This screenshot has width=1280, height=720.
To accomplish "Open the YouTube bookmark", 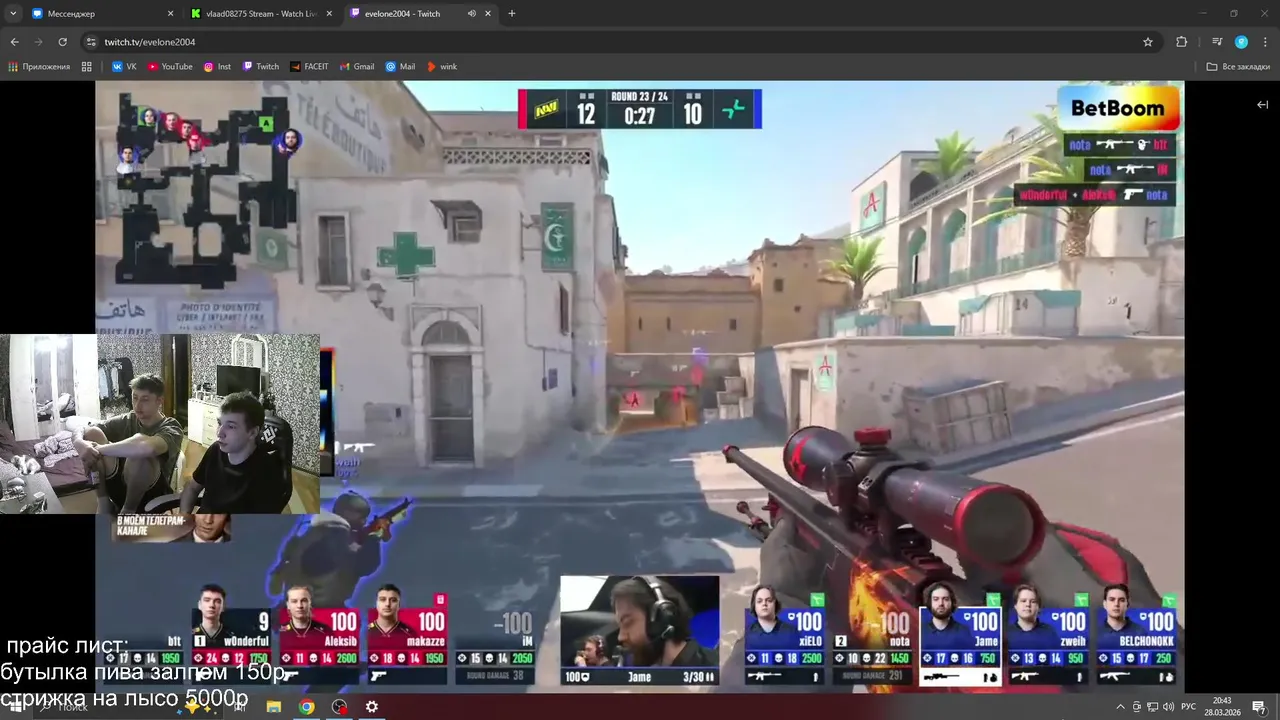I will coord(170,67).
